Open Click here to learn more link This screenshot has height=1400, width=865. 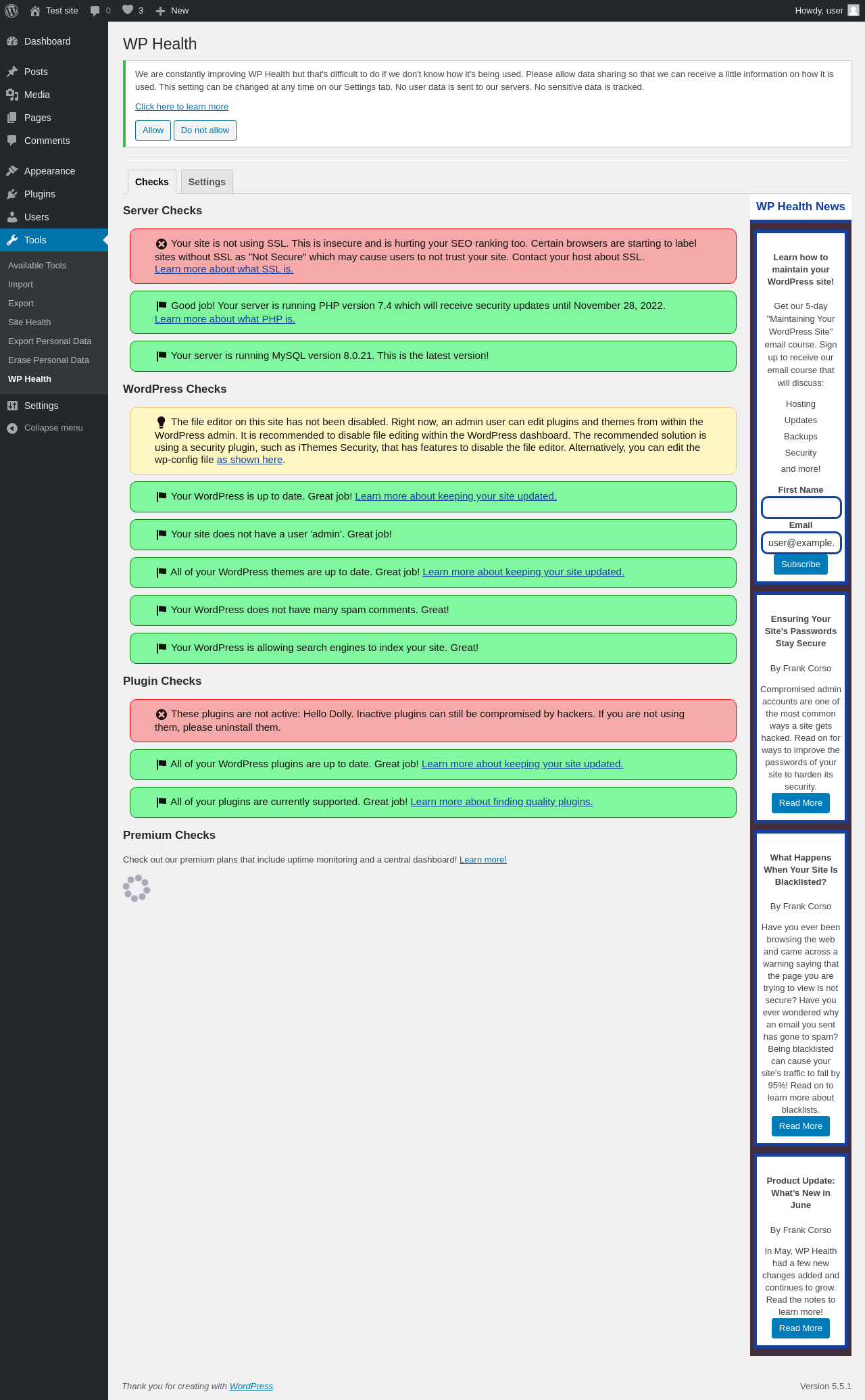tap(182, 107)
